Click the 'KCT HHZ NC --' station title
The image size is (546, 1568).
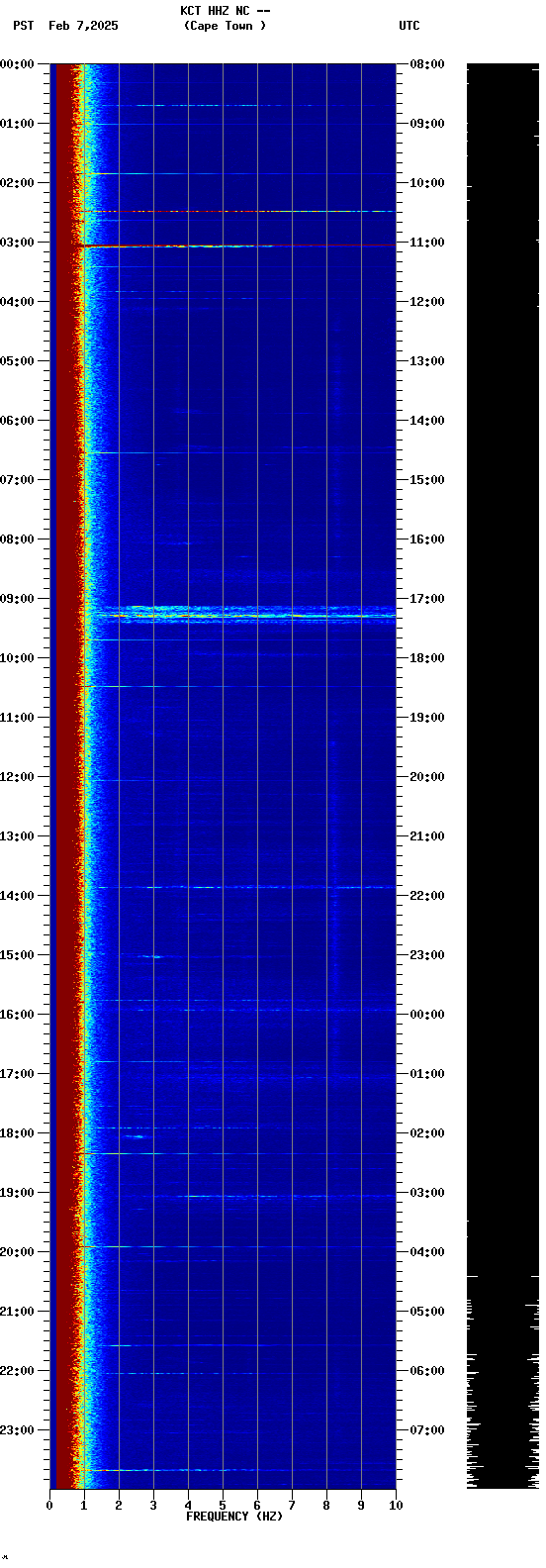click(x=225, y=11)
